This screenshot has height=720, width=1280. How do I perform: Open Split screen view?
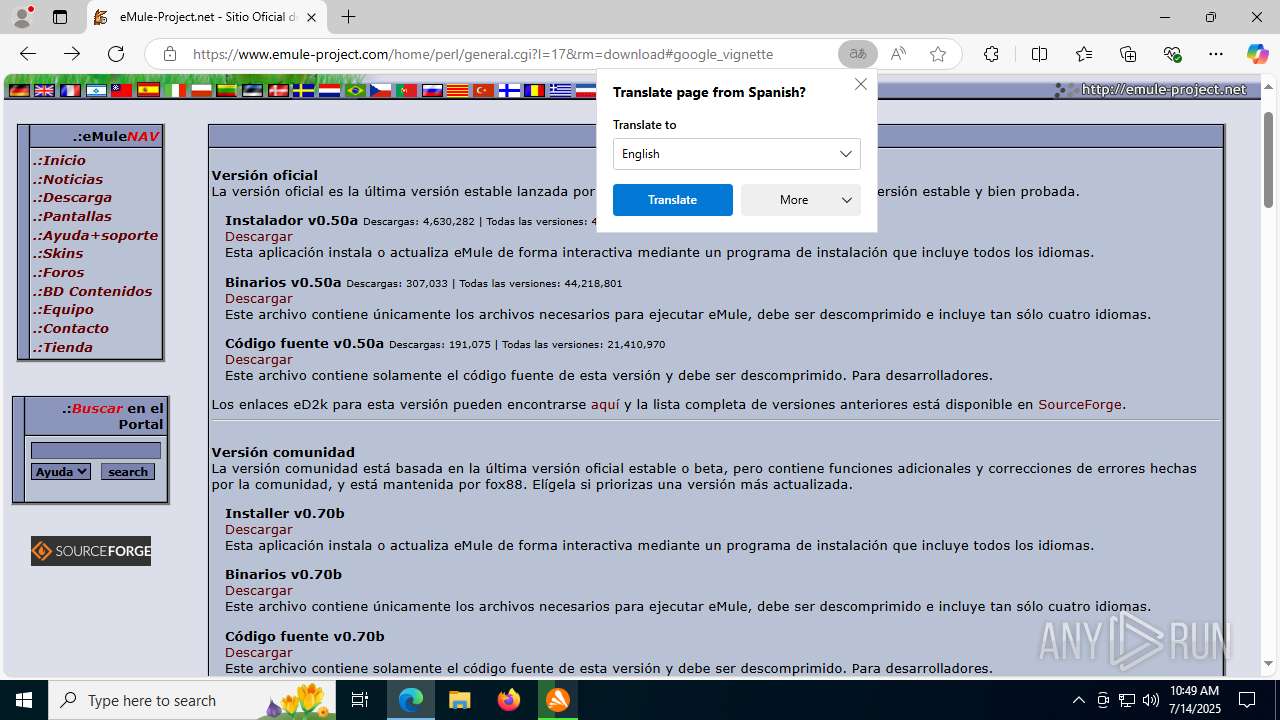(1039, 54)
